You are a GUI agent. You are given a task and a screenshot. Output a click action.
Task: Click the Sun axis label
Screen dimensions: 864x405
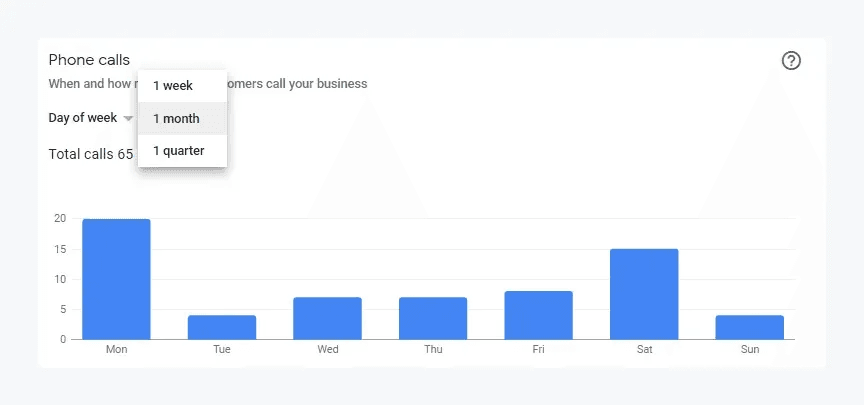coord(750,350)
